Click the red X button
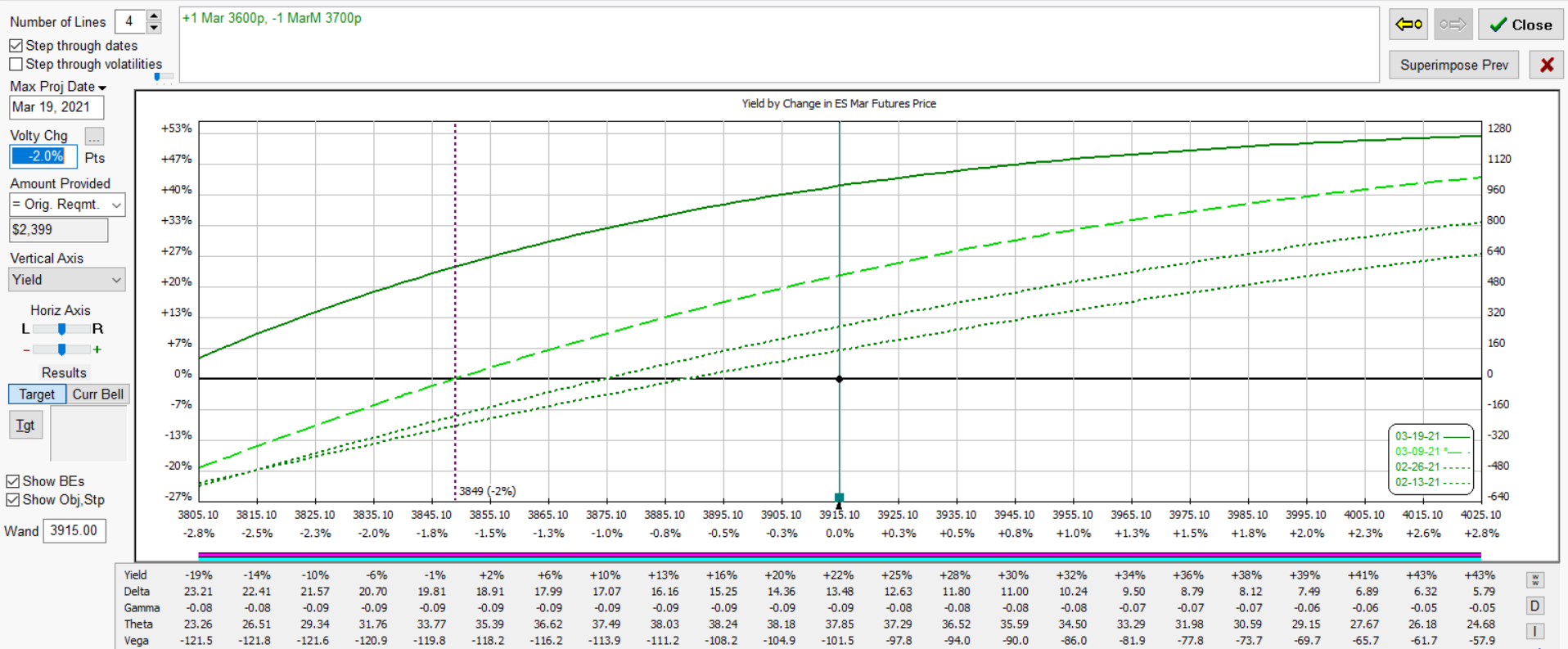 point(1547,65)
